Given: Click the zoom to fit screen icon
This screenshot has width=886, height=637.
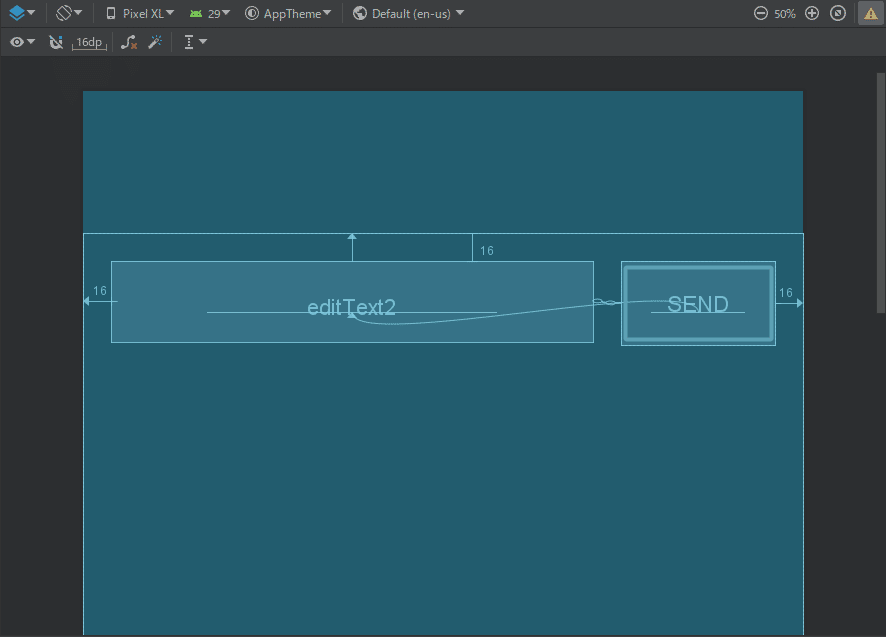Looking at the screenshot, I should (838, 14).
